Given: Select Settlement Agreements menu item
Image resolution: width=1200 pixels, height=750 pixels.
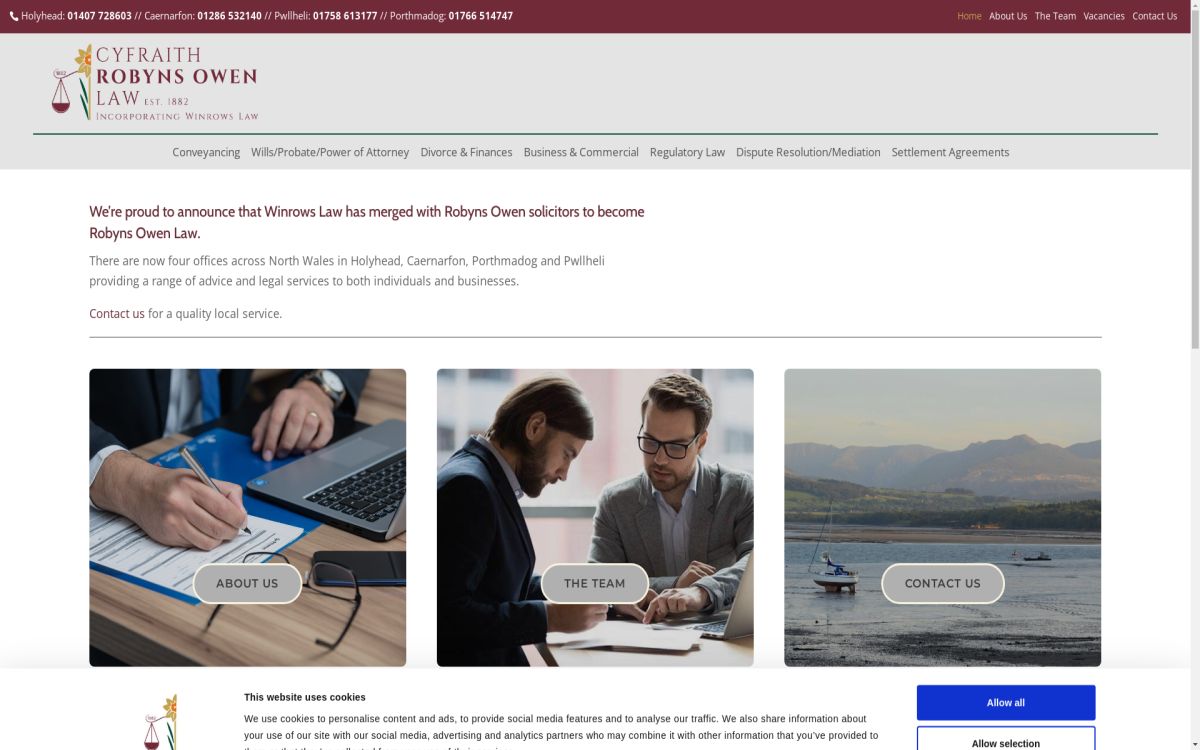Looking at the screenshot, I should tap(950, 152).
